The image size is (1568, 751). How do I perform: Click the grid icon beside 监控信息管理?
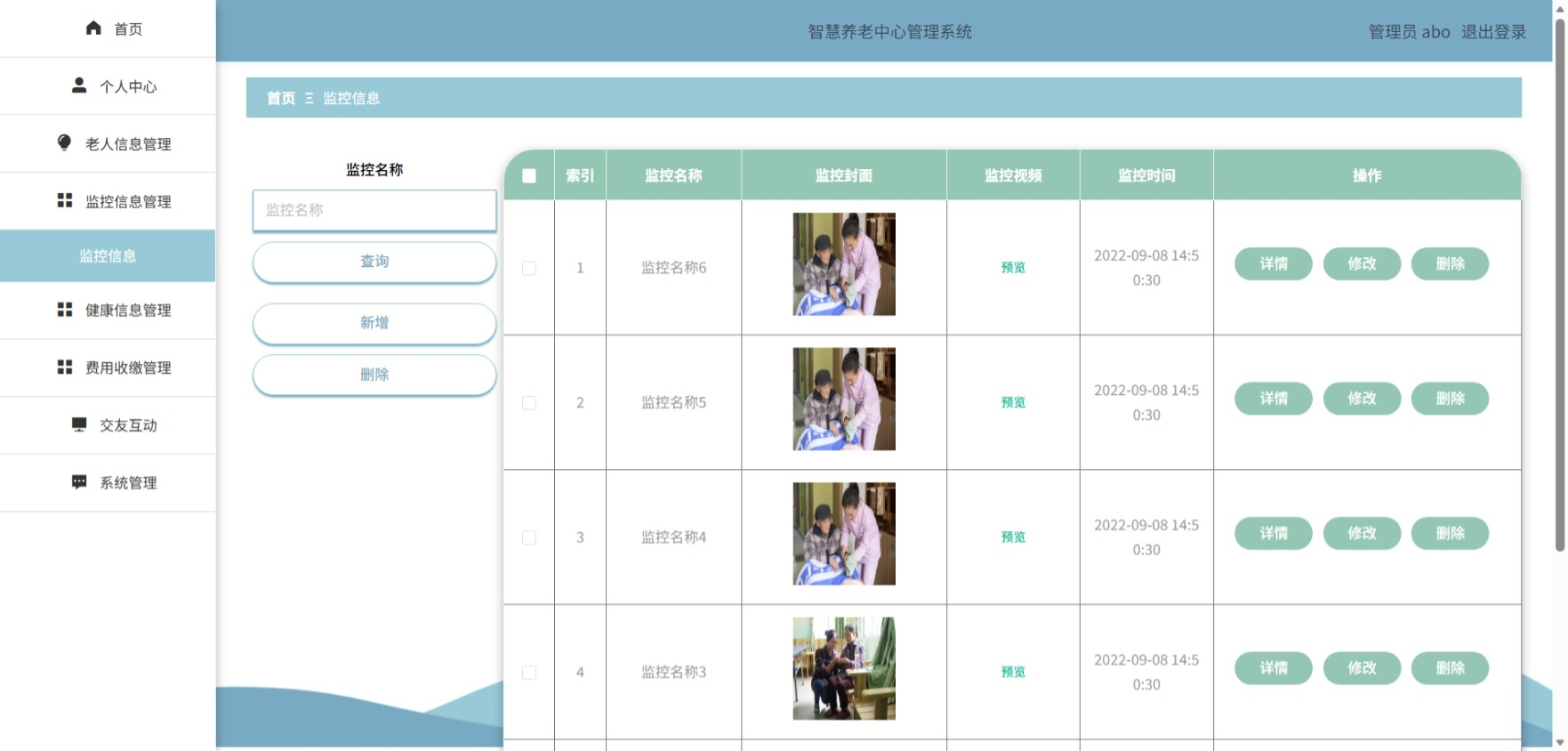coord(65,200)
